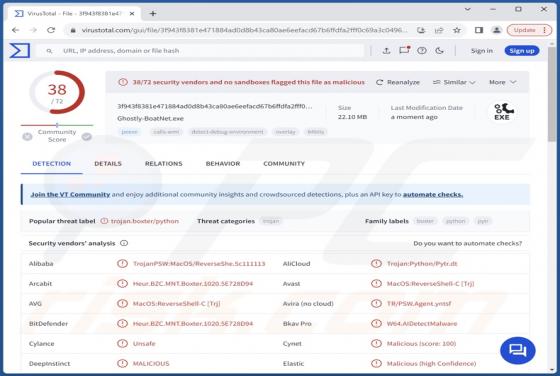Image resolution: width=560 pixels, height=376 pixels.
Task: Switch to the BEHAVIOR tab
Action: point(223,164)
